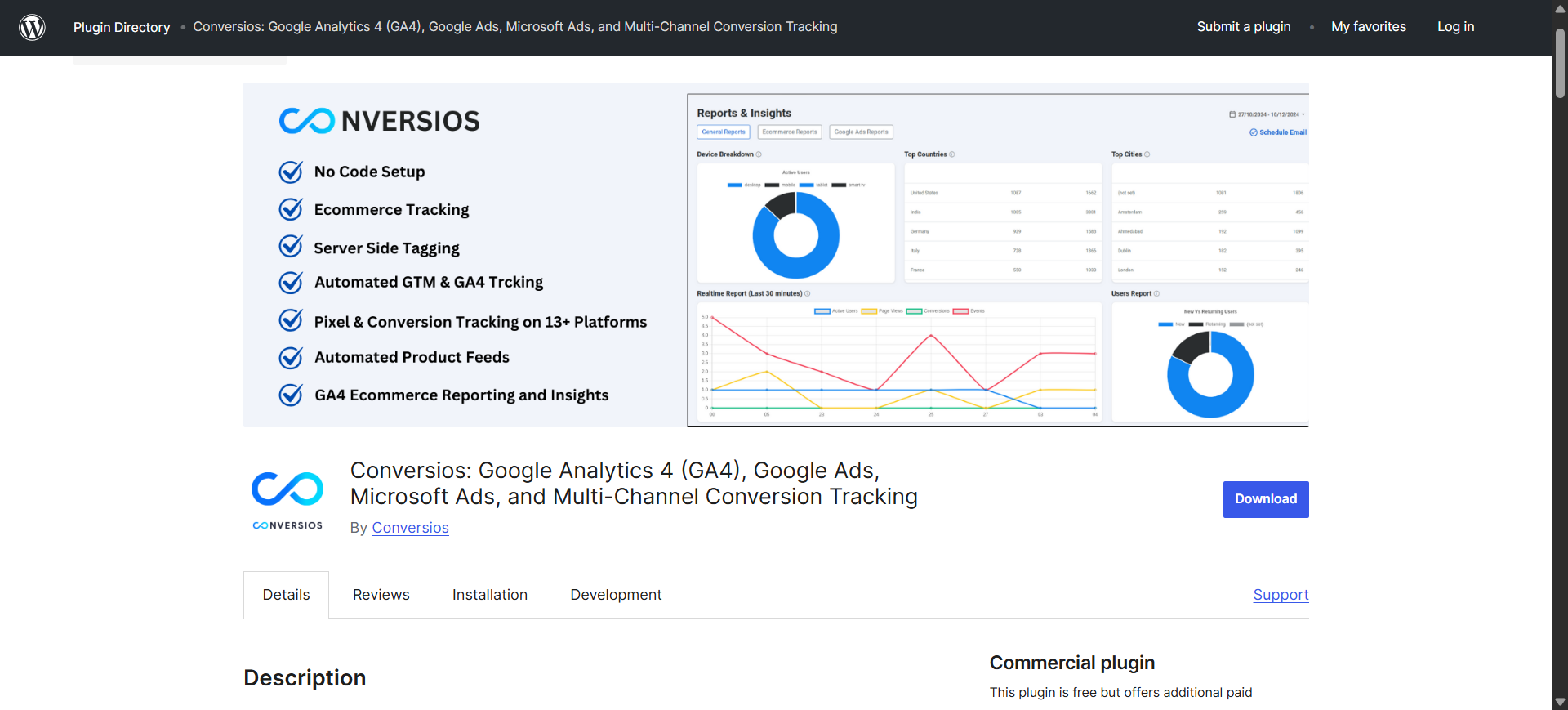Viewport: 1568px width, 710px height.
Task: Click the Realtime Report line chart
Action: 899,362
